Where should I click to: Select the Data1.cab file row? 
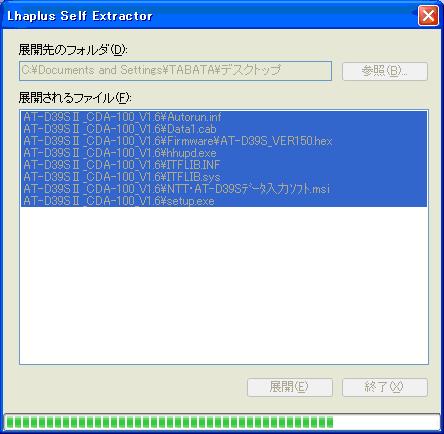point(224,129)
